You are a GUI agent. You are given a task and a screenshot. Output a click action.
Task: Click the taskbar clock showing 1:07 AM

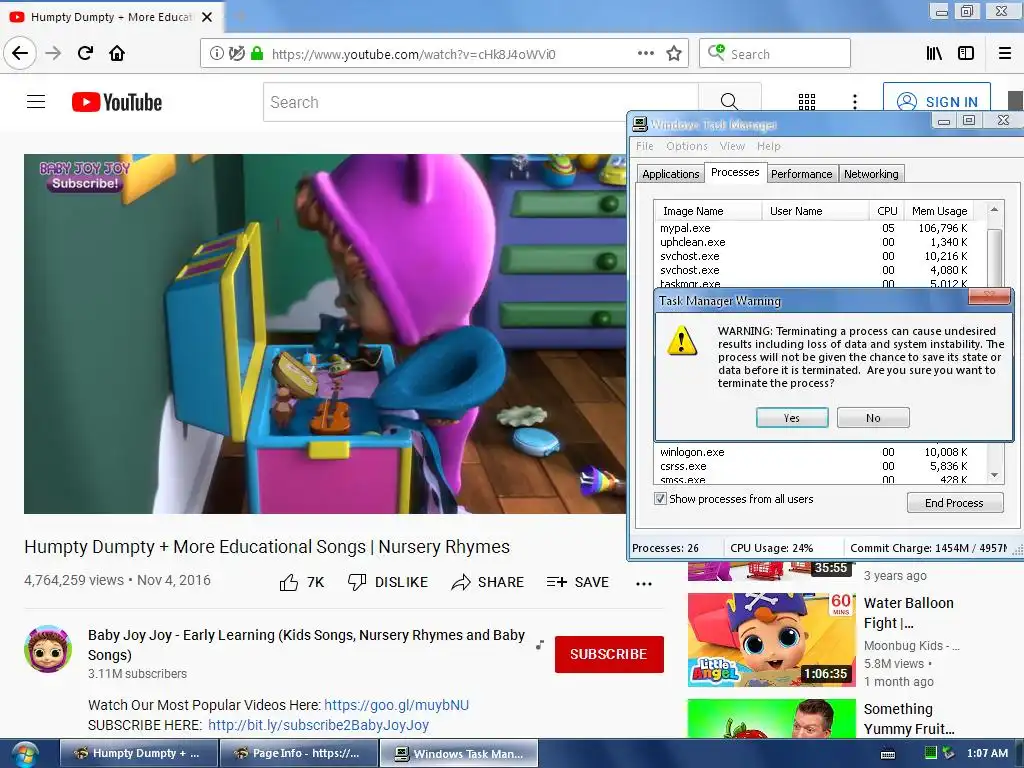987,753
